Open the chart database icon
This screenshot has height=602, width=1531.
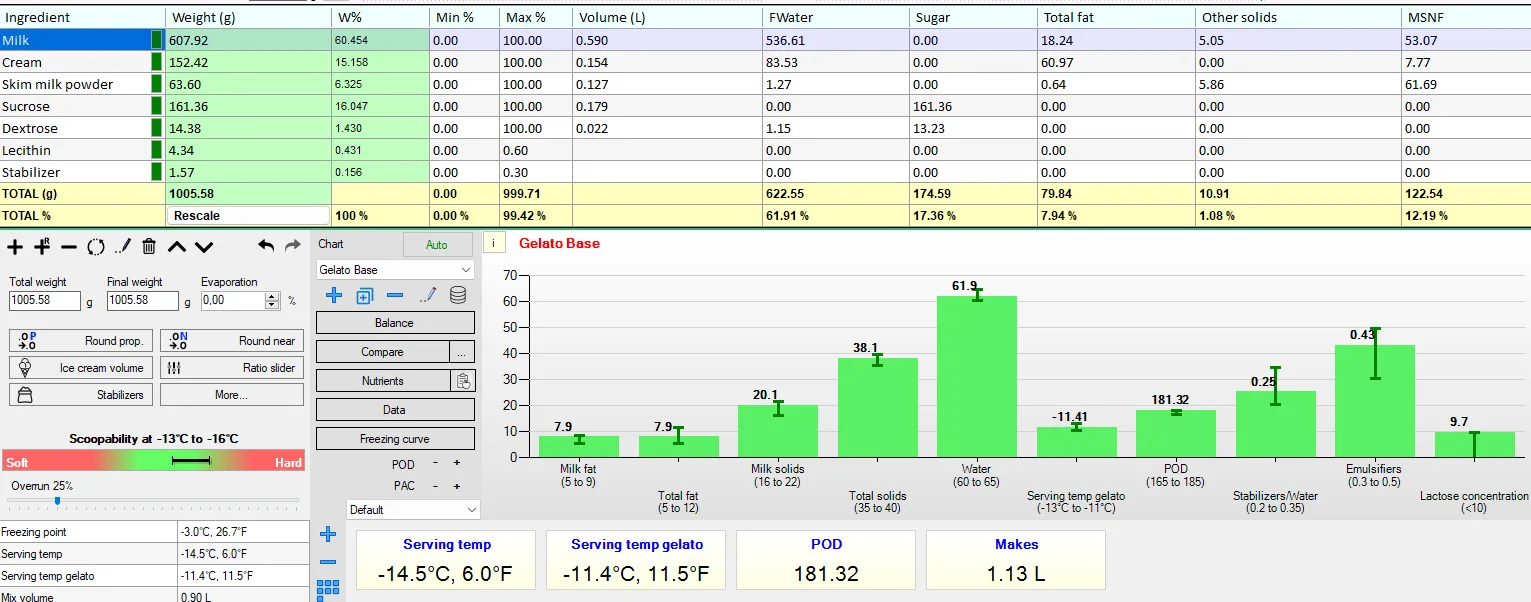458,295
